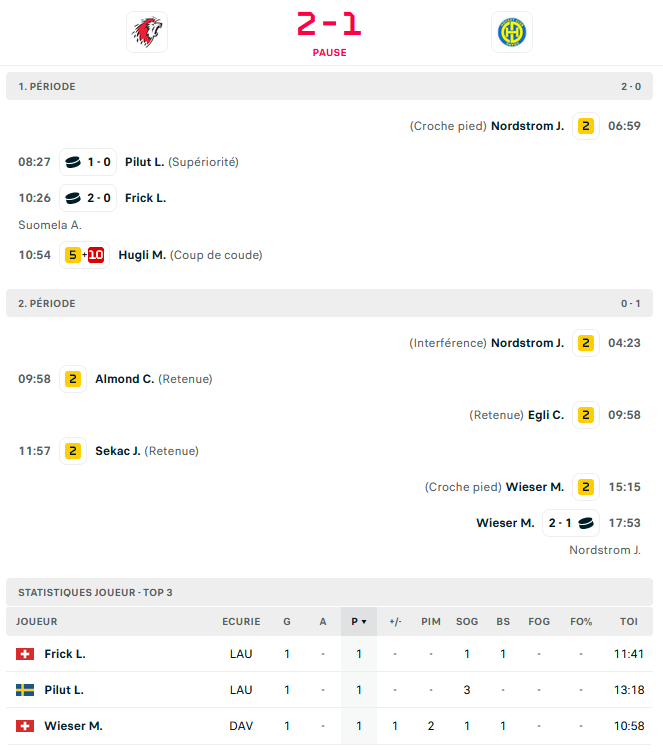Open Frick L. in the stats table
Image resolution: width=663 pixels, height=753 pixels.
(65, 654)
